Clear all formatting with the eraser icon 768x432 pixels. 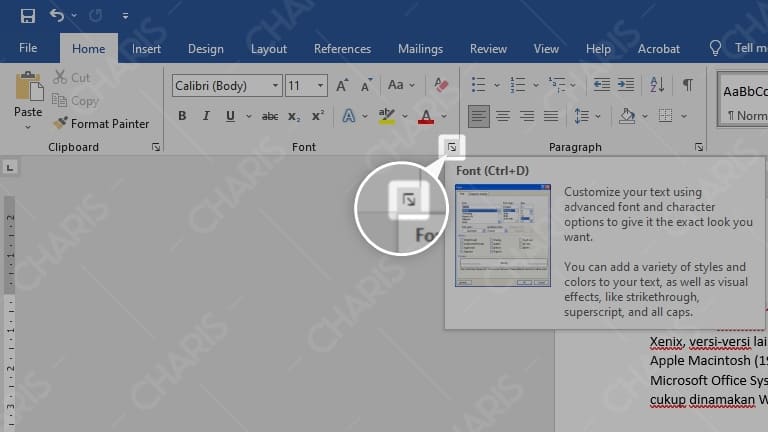click(x=441, y=85)
